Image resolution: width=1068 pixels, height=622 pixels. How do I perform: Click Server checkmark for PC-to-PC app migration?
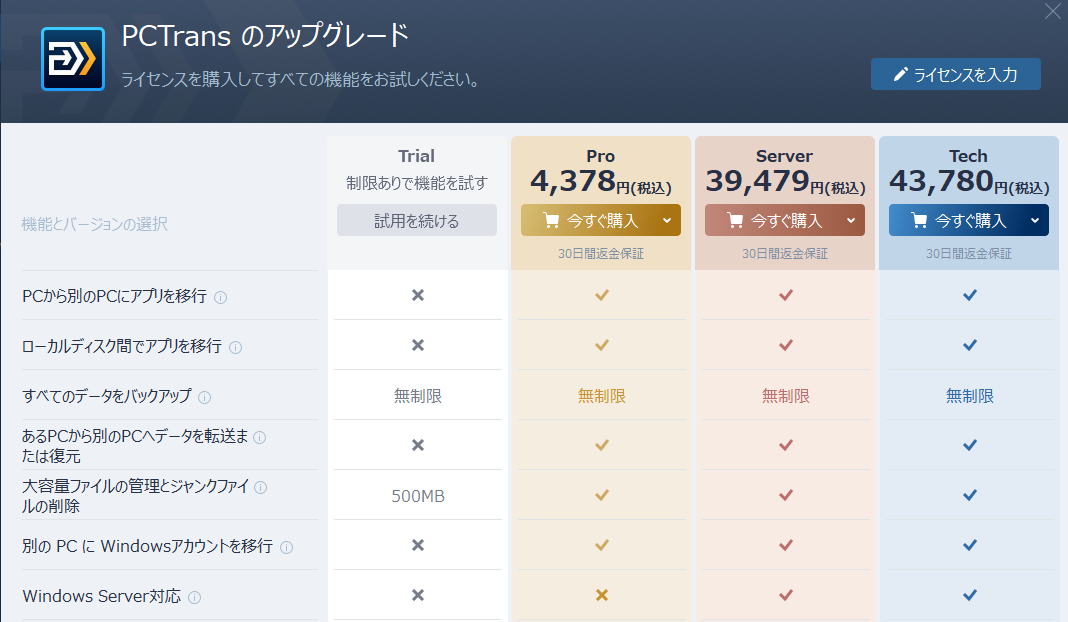click(x=785, y=295)
